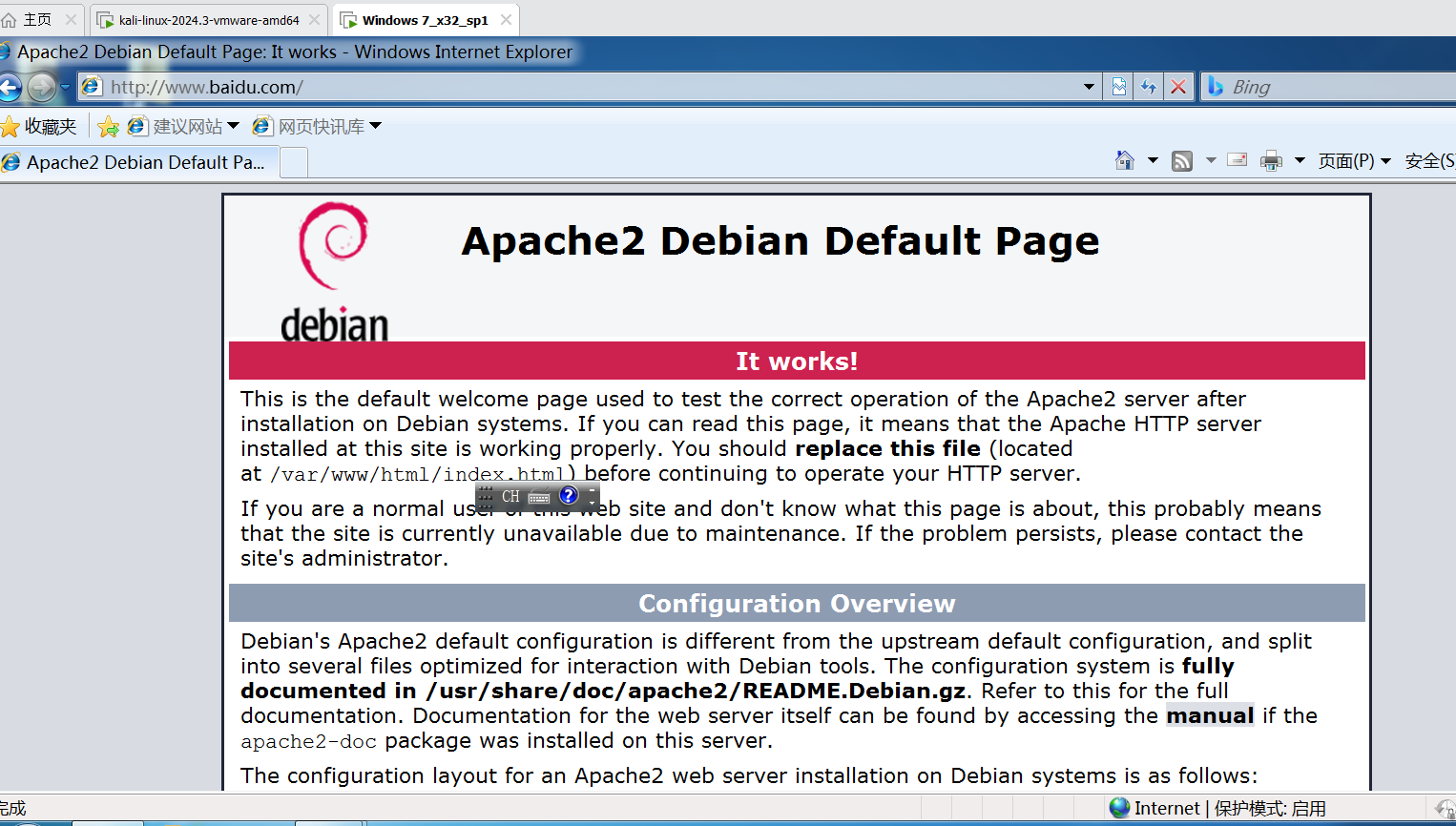Image resolution: width=1456 pixels, height=826 pixels.
Task: Click the Bing logo in the search box
Action: point(1216,87)
